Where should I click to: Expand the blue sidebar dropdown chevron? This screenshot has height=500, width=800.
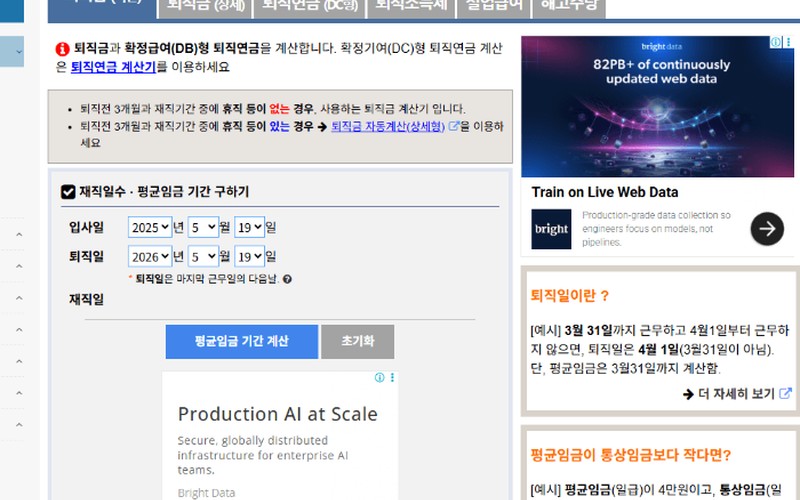tap(19, 52)
